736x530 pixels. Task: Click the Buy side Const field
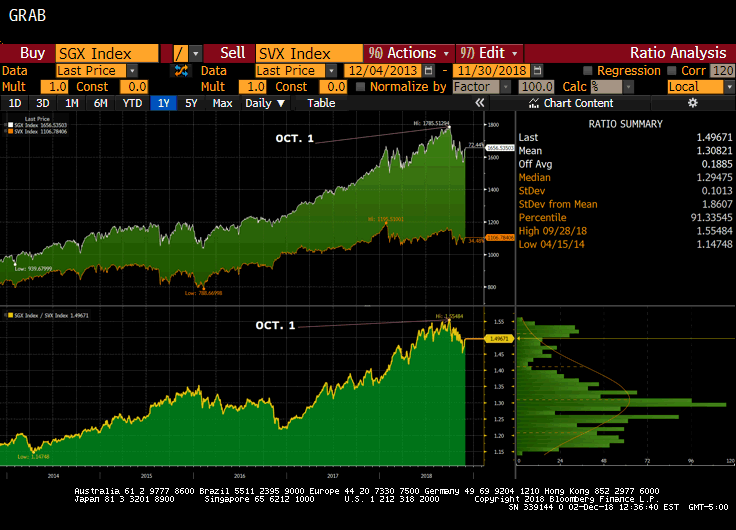pyautogui.click(x=134, y=87)
